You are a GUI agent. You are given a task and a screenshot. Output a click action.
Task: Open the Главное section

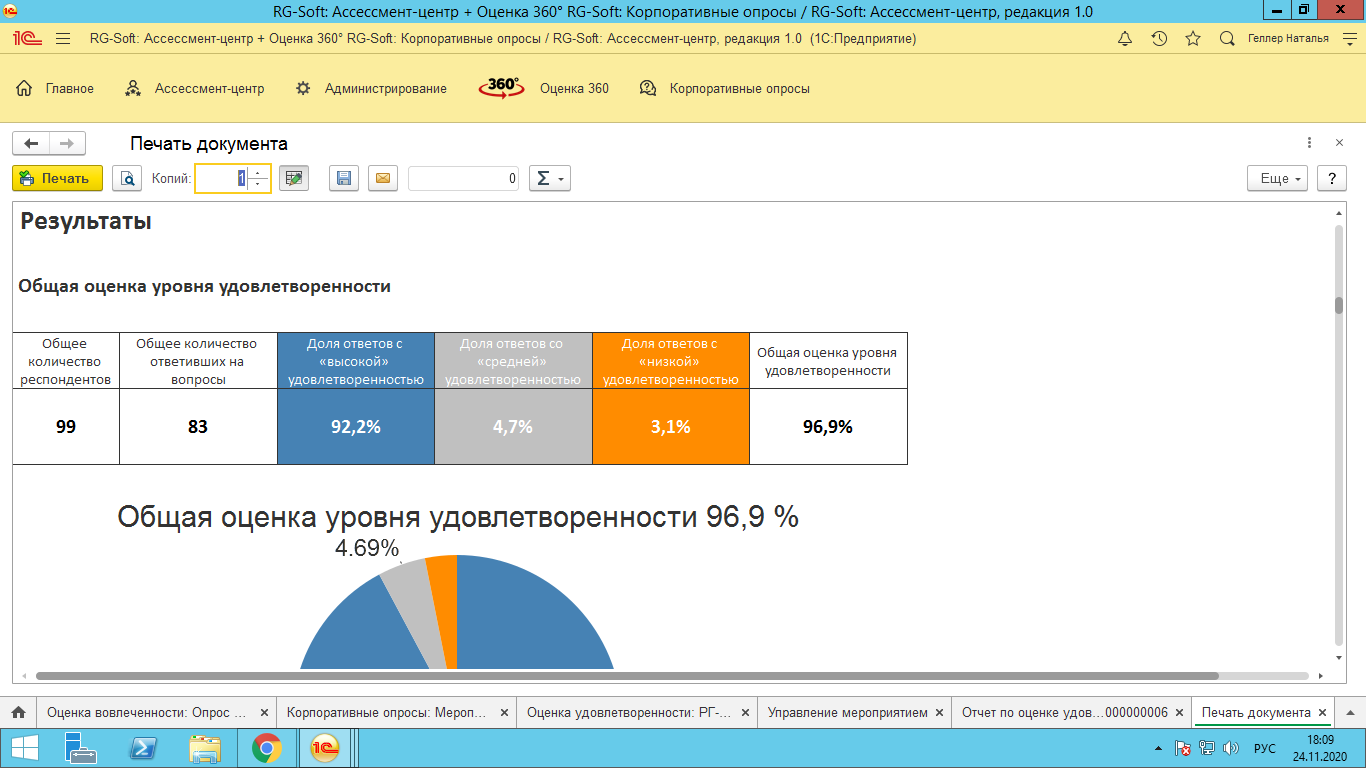tap(56, 89)
